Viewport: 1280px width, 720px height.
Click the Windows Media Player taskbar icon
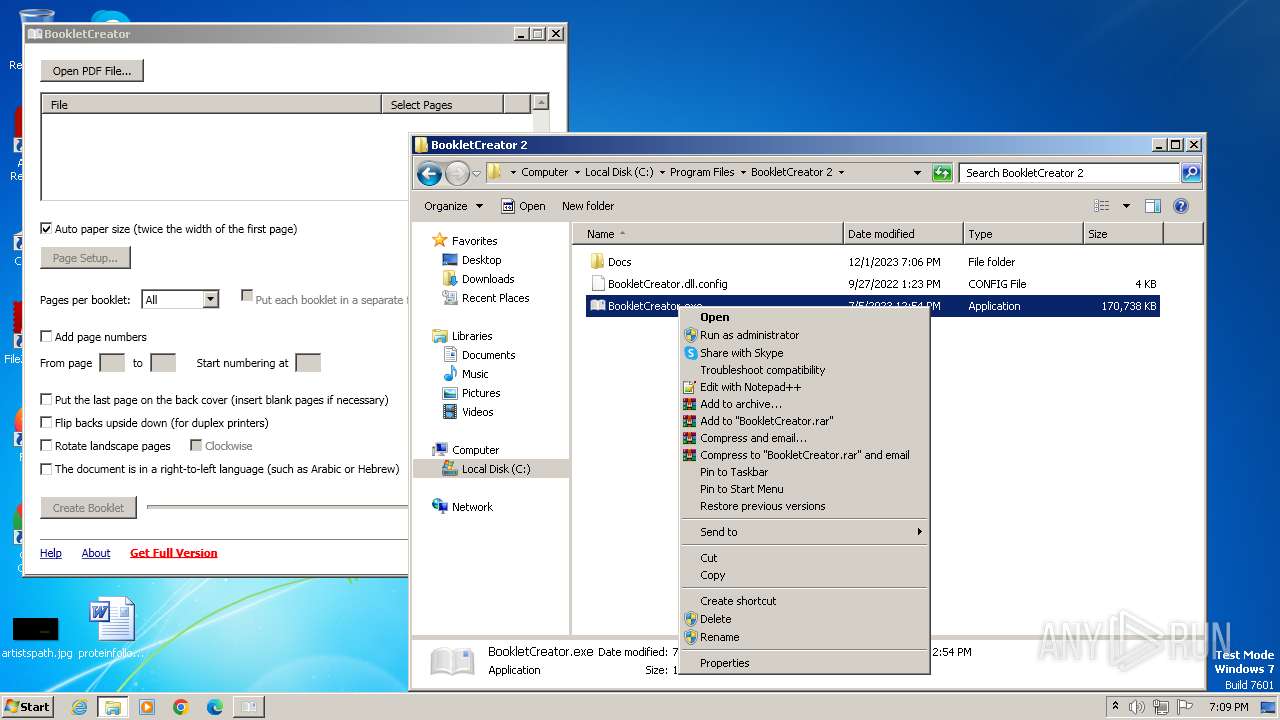[x=147, y=707]
